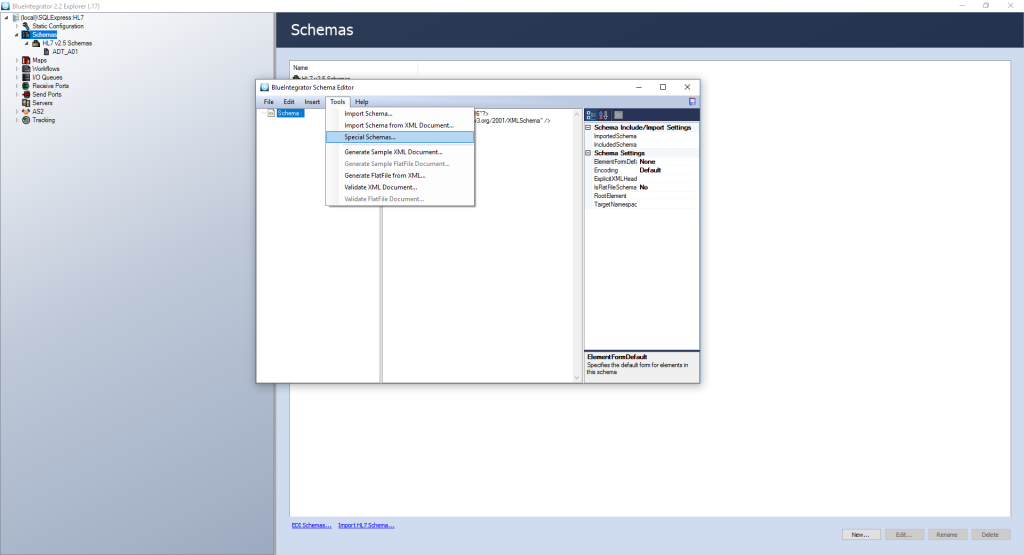Open the Insert menu in Schema Editor

[312, 102]
